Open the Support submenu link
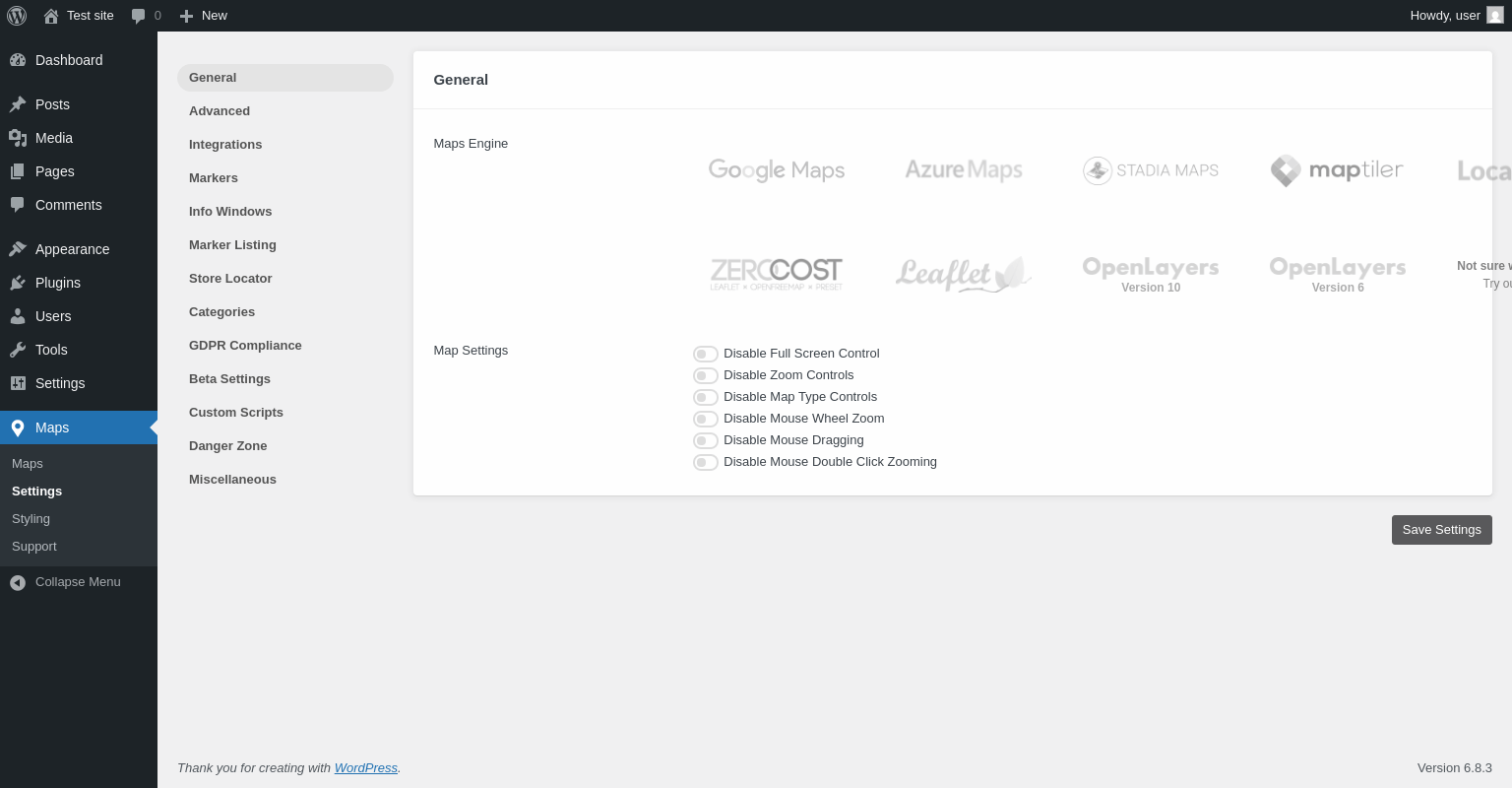This screenshot has width=1512, height=788. click(79, 547)
